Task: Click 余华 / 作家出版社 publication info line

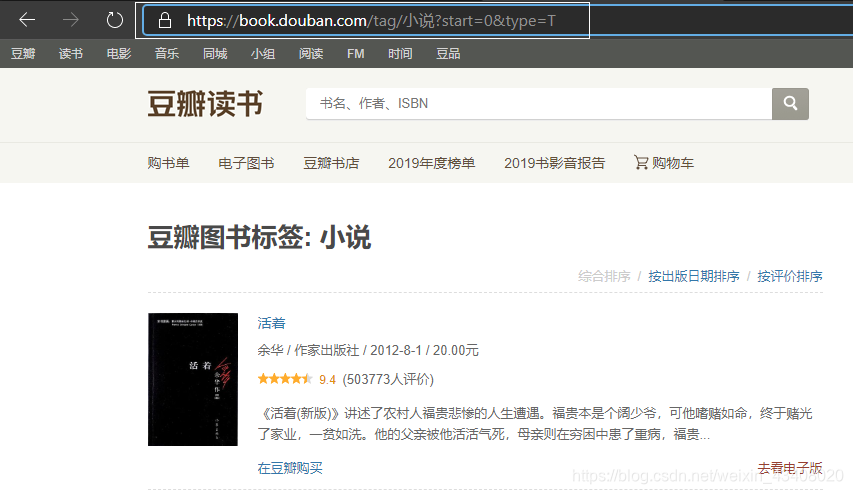Action: click(368, 350)
